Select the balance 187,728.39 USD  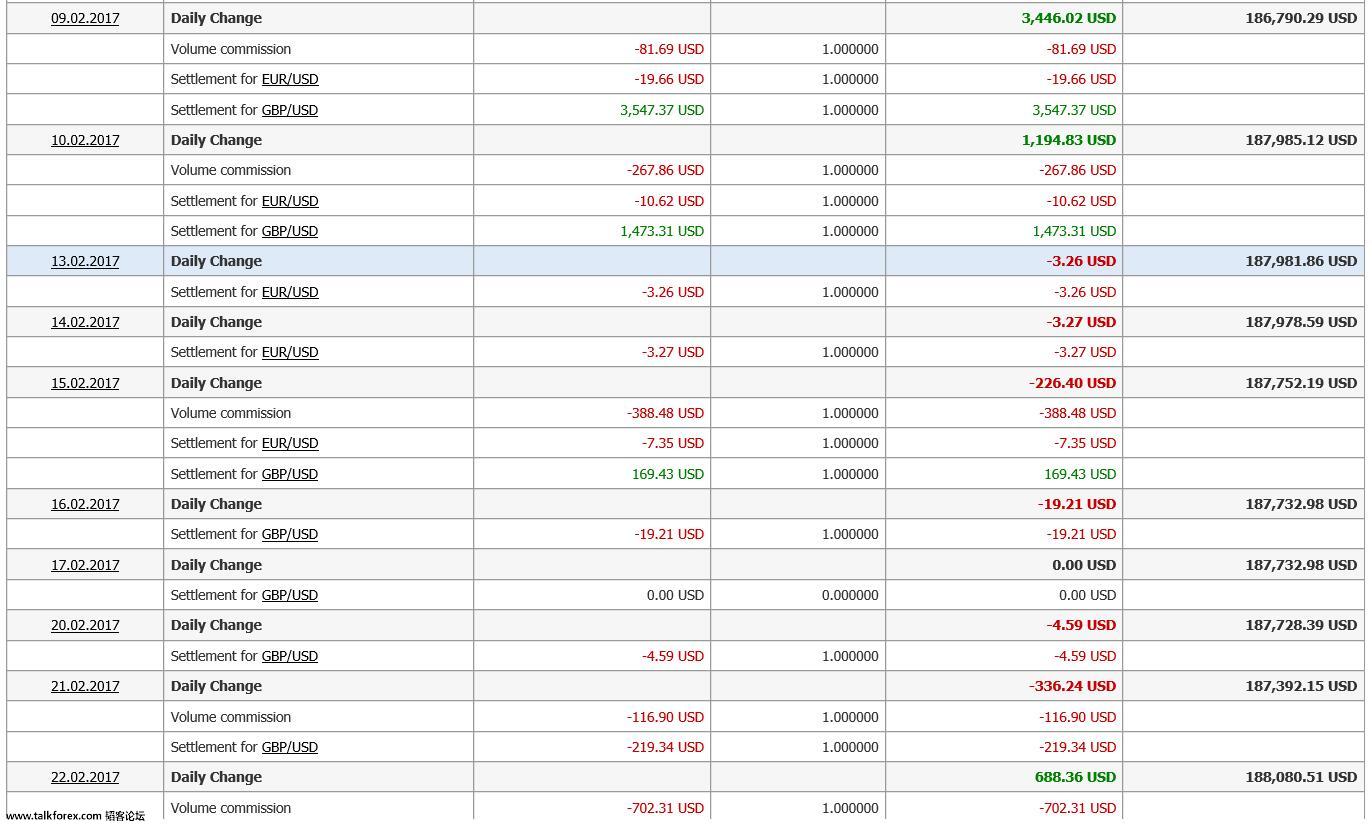(1301, 625)
